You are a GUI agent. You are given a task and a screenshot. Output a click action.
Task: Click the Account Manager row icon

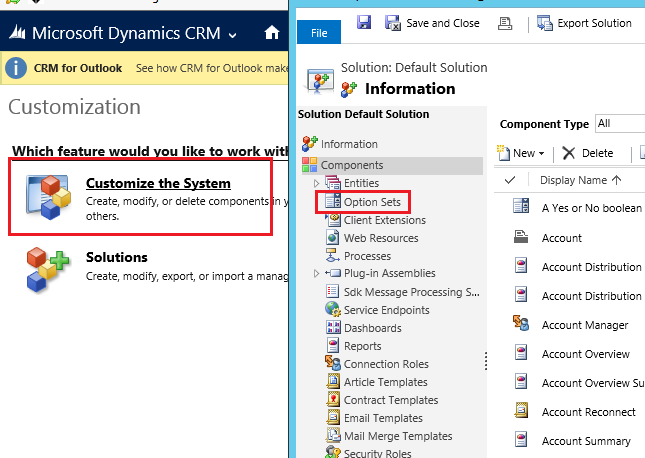(x=520, y=324)
